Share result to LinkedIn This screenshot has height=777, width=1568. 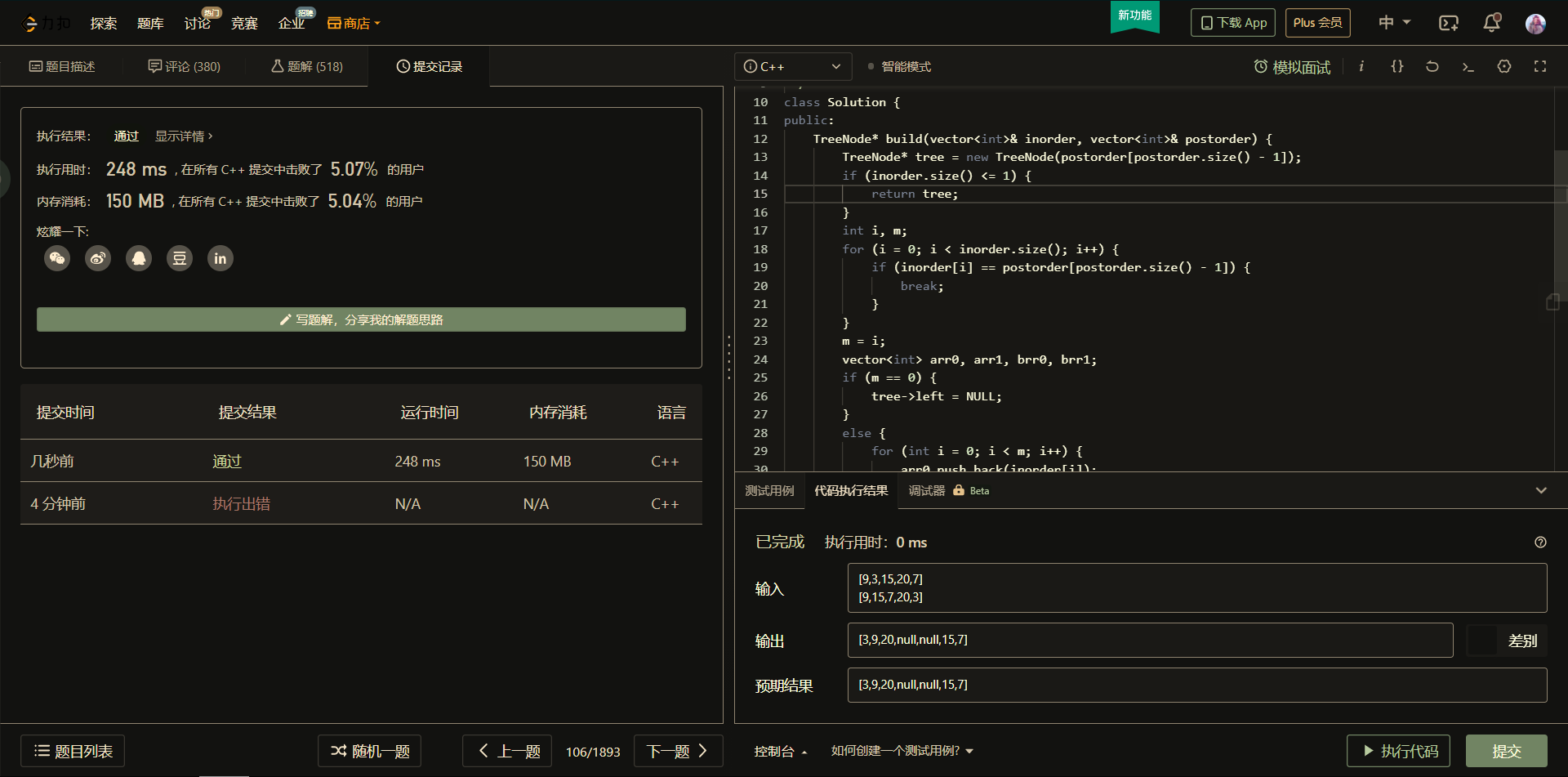(220, 258)
